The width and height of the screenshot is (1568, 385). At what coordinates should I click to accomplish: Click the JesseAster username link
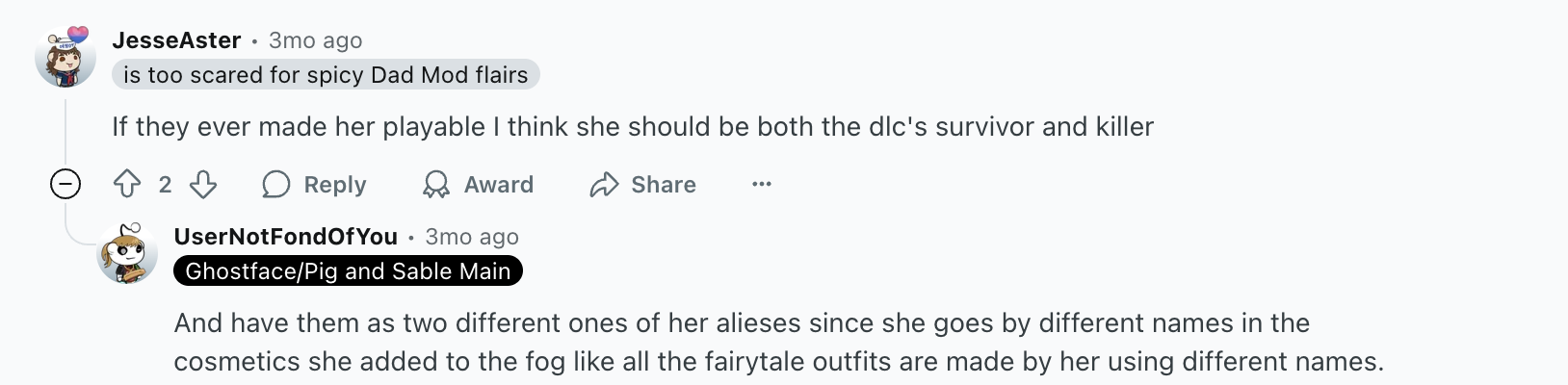coord(176,40)
